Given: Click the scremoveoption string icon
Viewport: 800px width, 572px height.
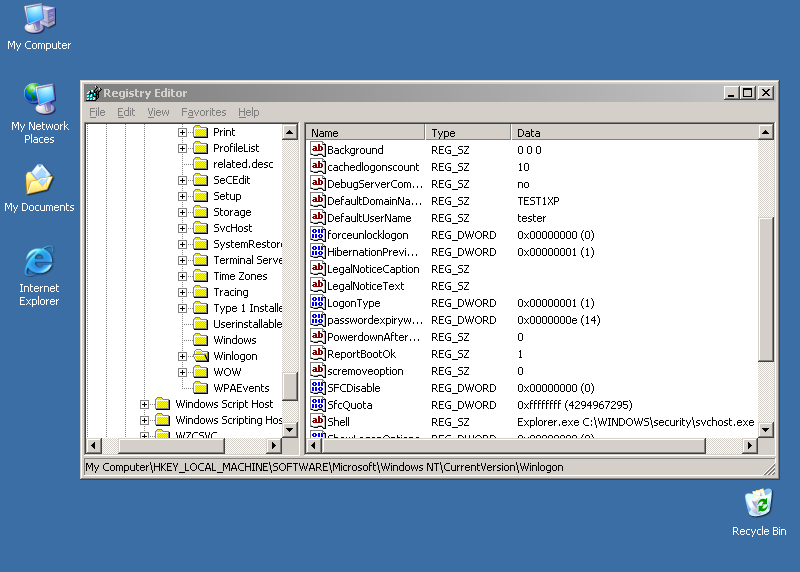Looking at the screenshot, I should click(317, 370).
